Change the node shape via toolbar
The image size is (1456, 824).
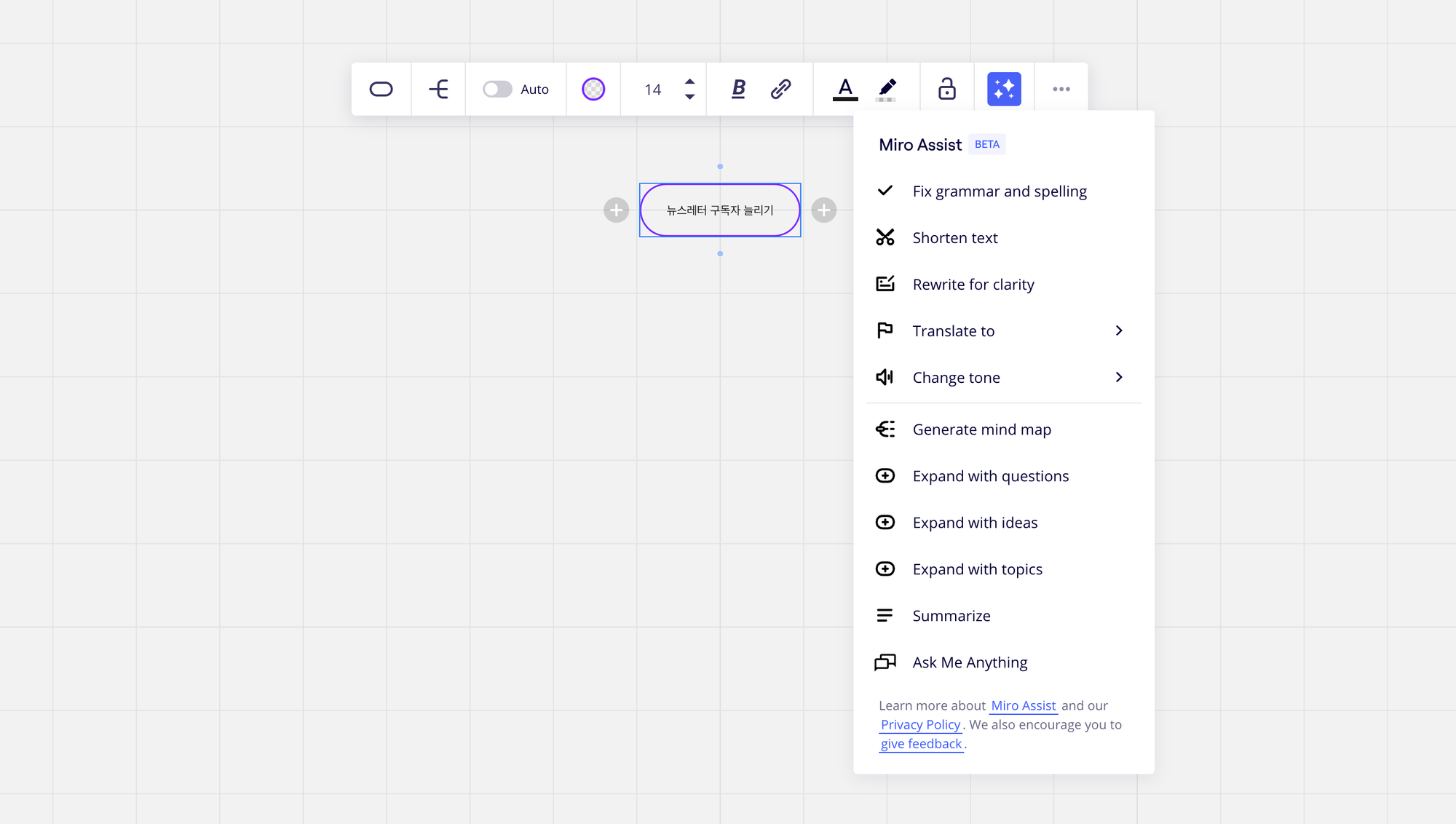click(381, 89)
